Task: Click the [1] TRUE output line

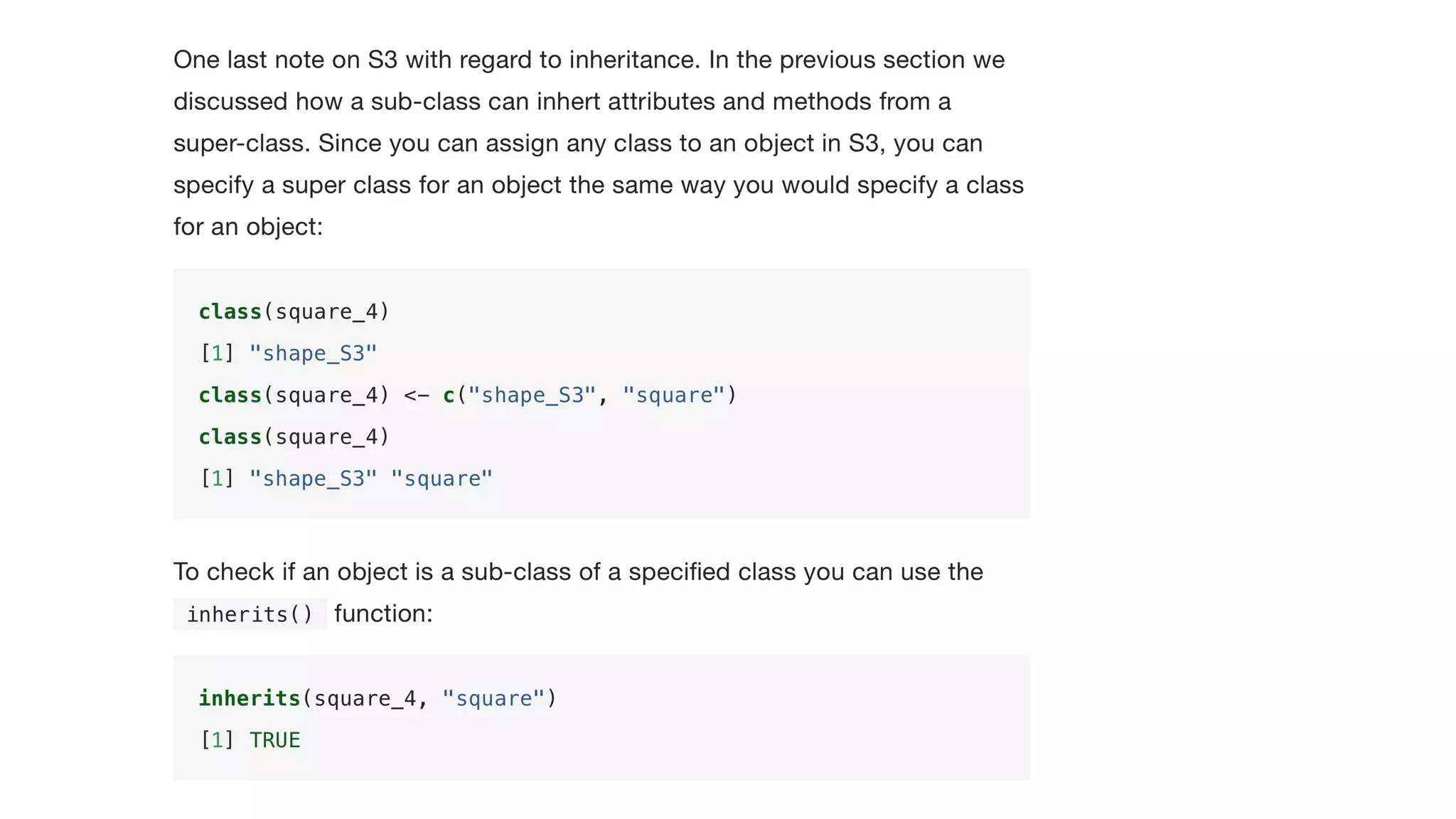Action: pos(250,740)
